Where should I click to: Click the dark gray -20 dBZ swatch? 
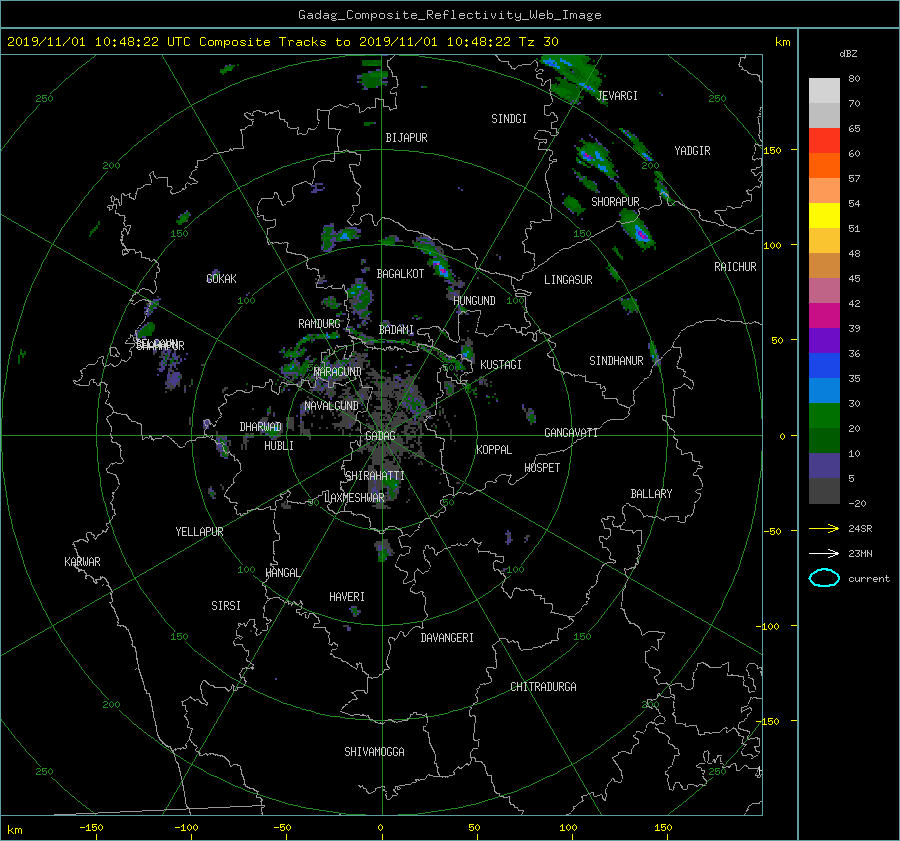tap(824, 491)
